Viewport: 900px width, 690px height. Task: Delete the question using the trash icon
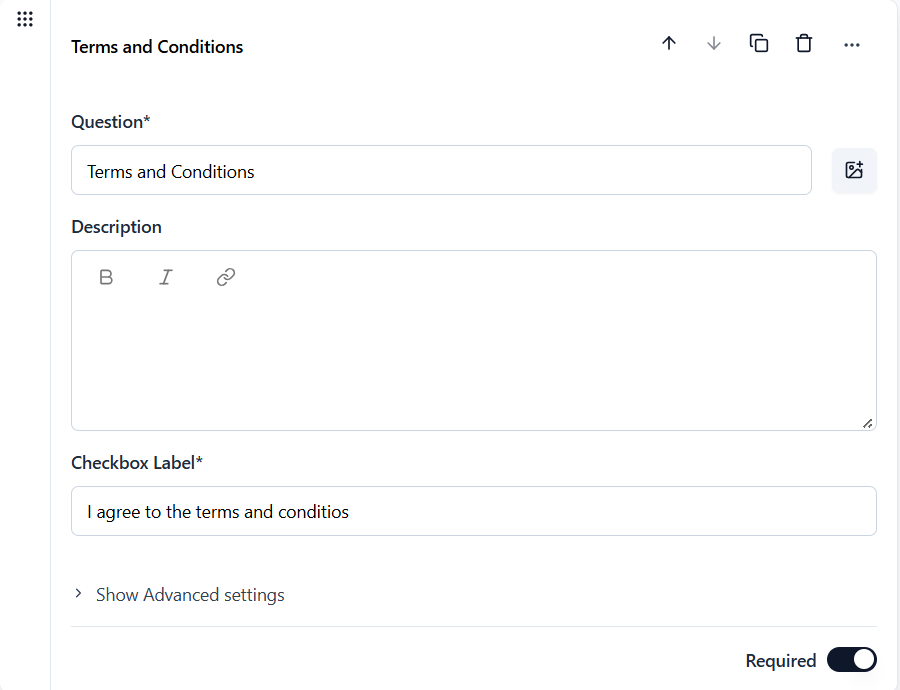pyautogui.click(x=803, y=44)
